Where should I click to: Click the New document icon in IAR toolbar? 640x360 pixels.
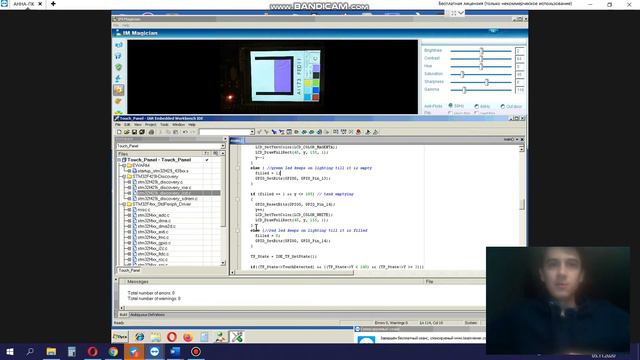click(x=119, y=132)
